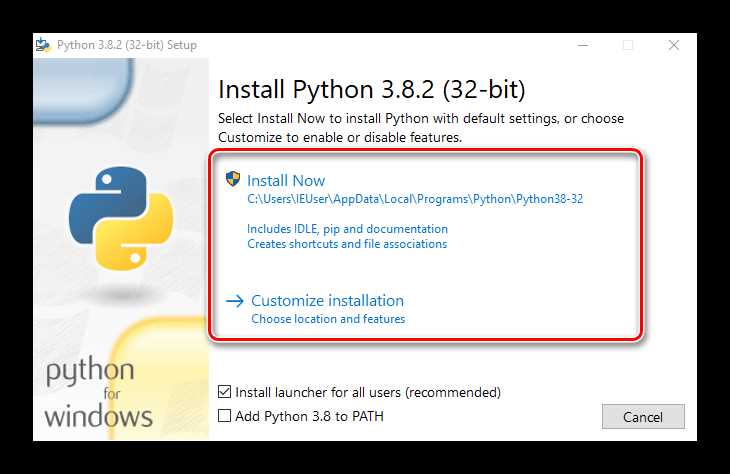Click the Python installer icon in title bar
Screen dimensions: 730x474
pos(43,45)
